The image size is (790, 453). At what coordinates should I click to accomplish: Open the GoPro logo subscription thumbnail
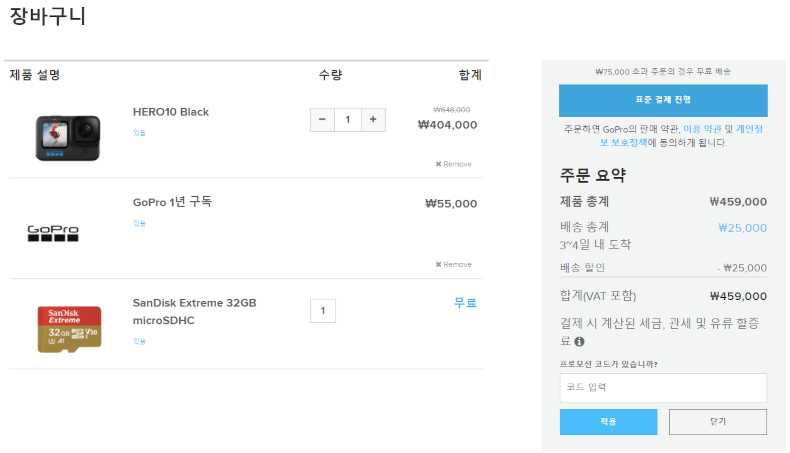click(53, 233)
